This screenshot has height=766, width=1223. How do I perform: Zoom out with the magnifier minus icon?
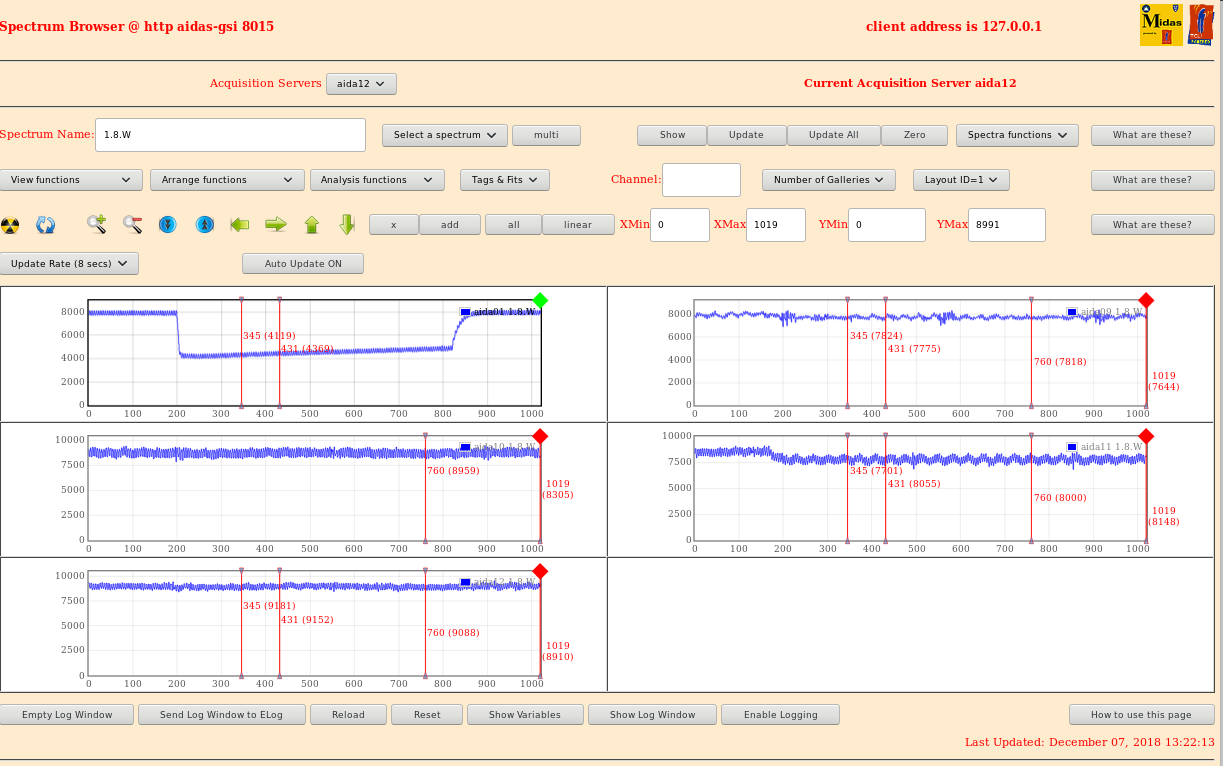pyautogui.click(x=132, y=225)
